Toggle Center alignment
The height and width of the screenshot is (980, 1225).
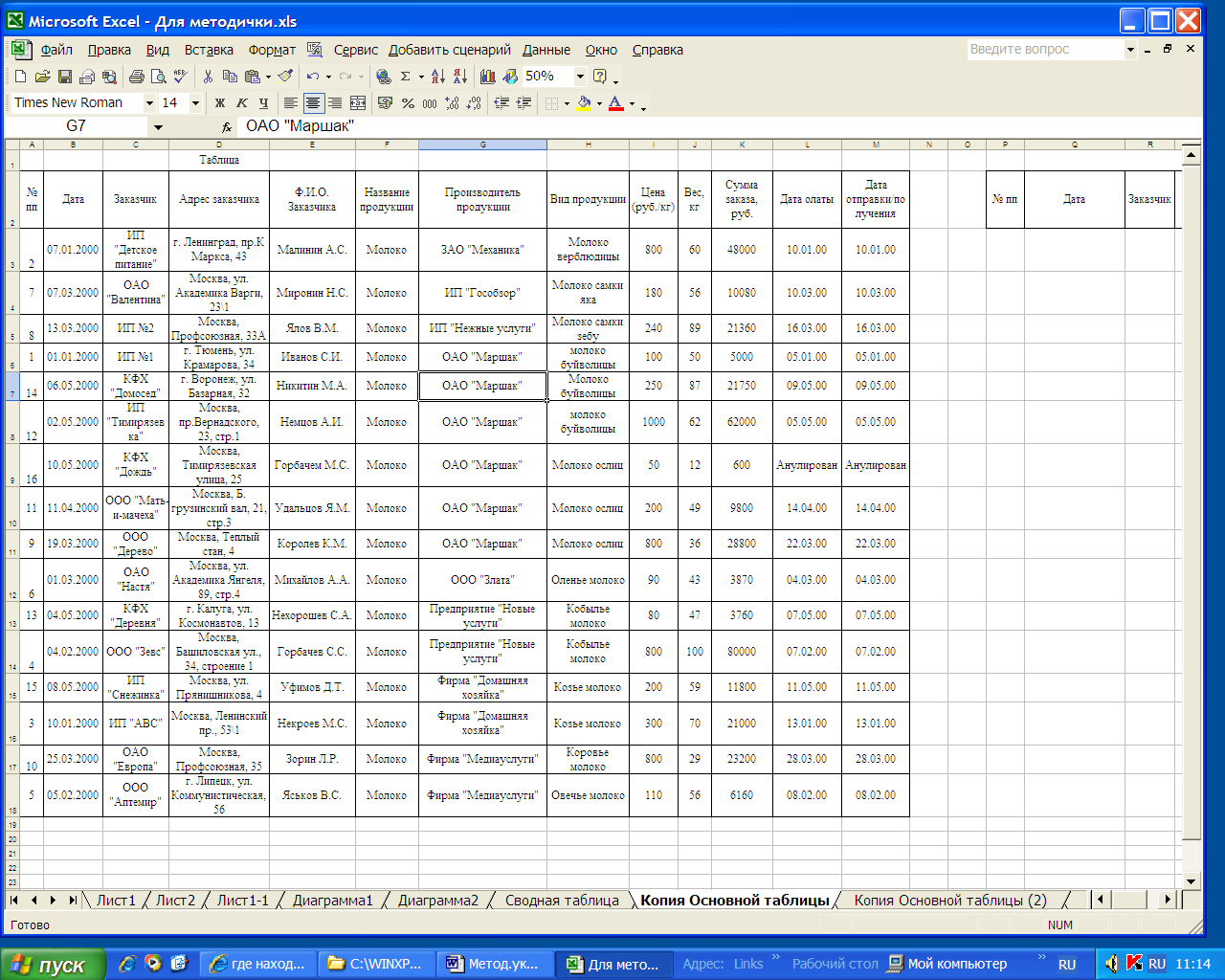(x=313, y=102)
